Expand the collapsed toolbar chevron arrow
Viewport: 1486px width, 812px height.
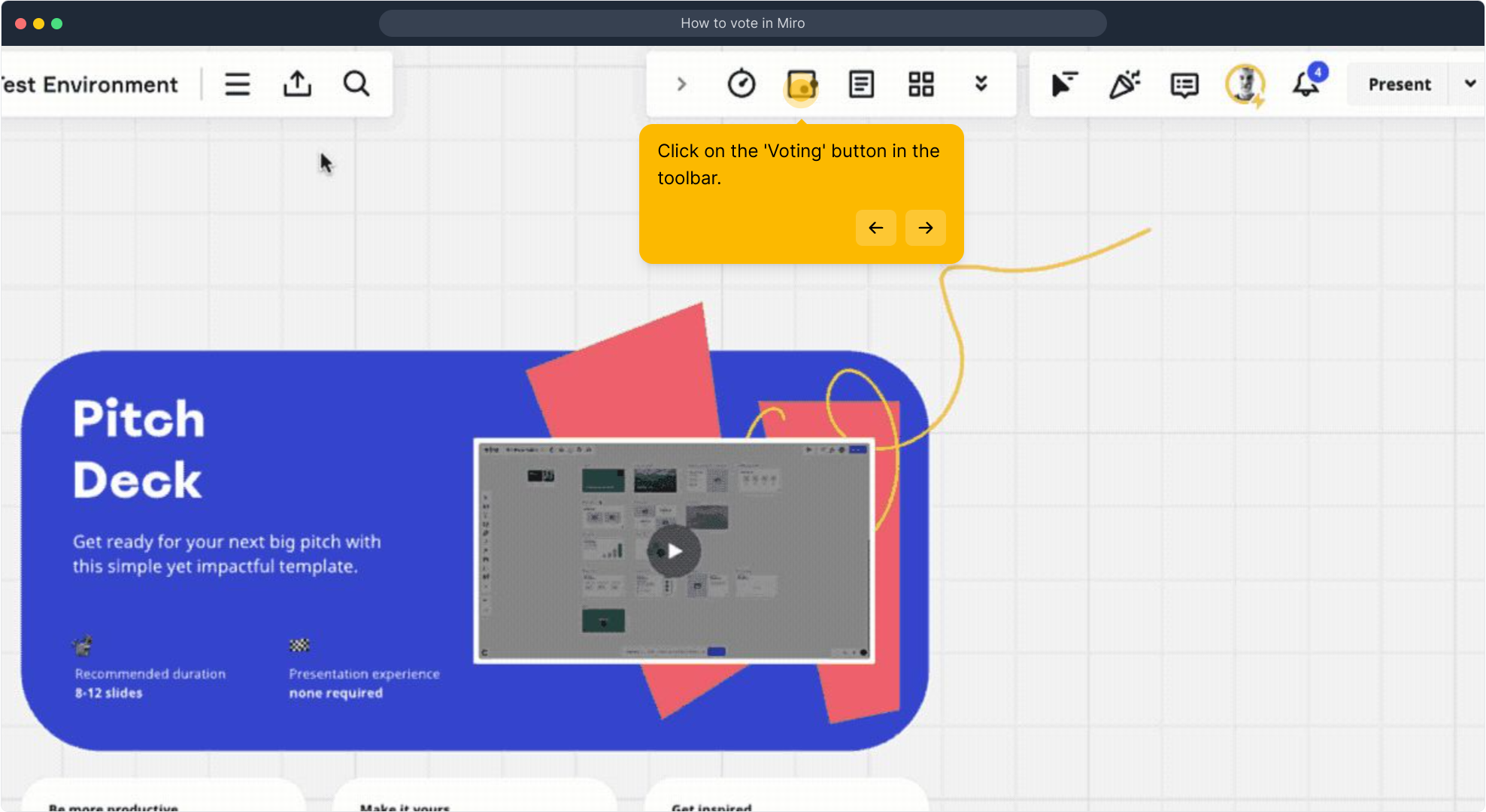[x=681, y=84]
